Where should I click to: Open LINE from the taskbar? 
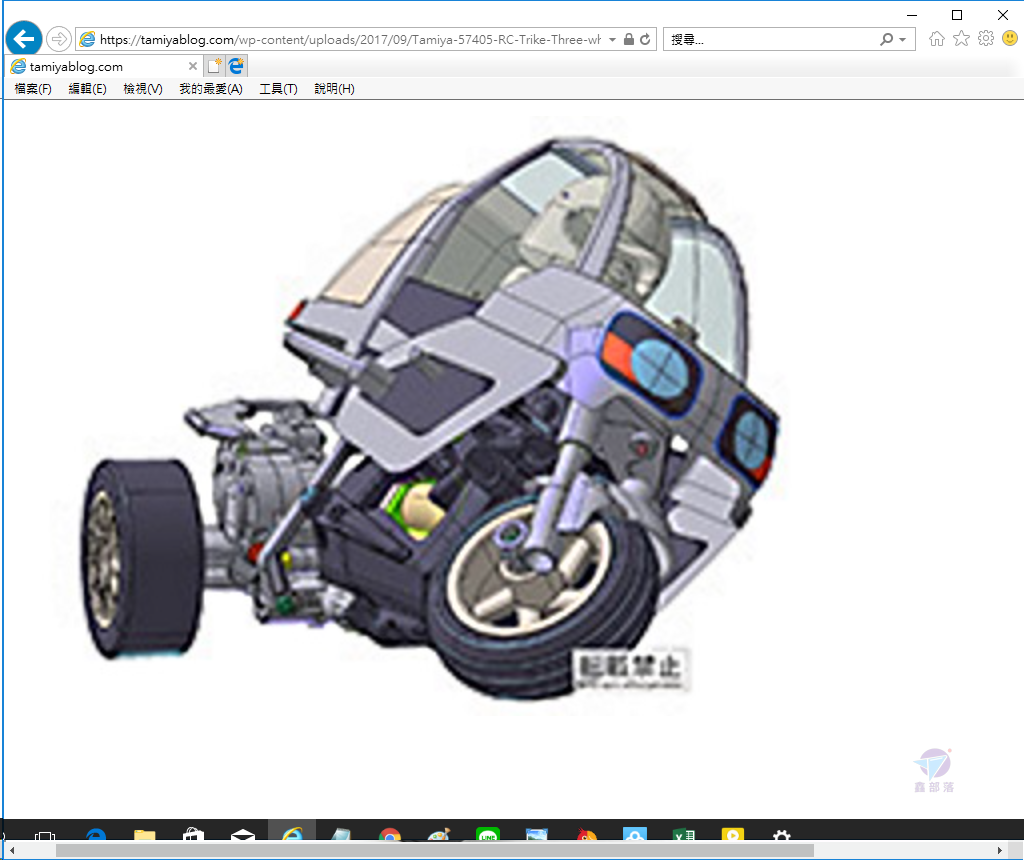[488, 835]
